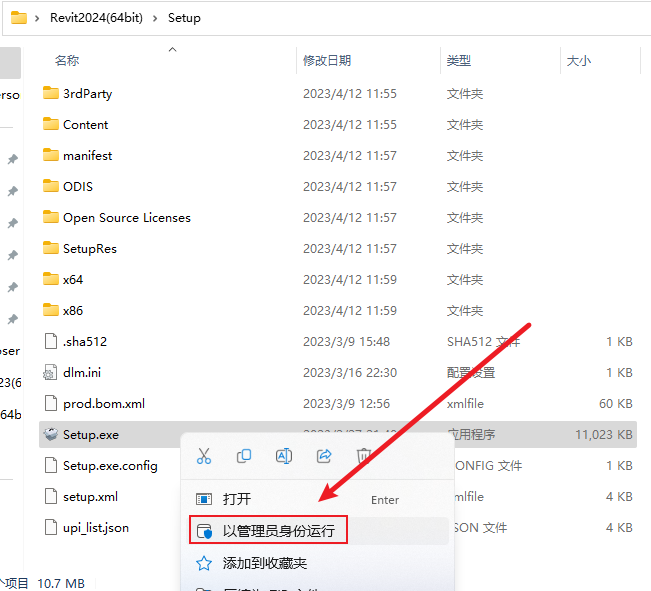This screenshot has width=651, height=591.
Task: Click the Delete trash icon in context menu
Action: [364, 456]
